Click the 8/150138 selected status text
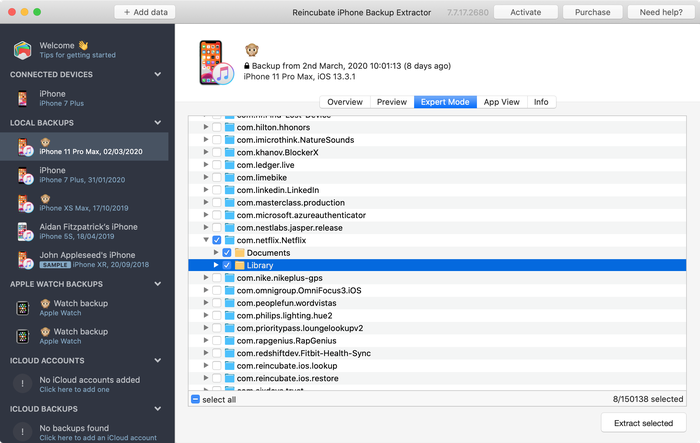700x443 pixels. pos(648,399)
